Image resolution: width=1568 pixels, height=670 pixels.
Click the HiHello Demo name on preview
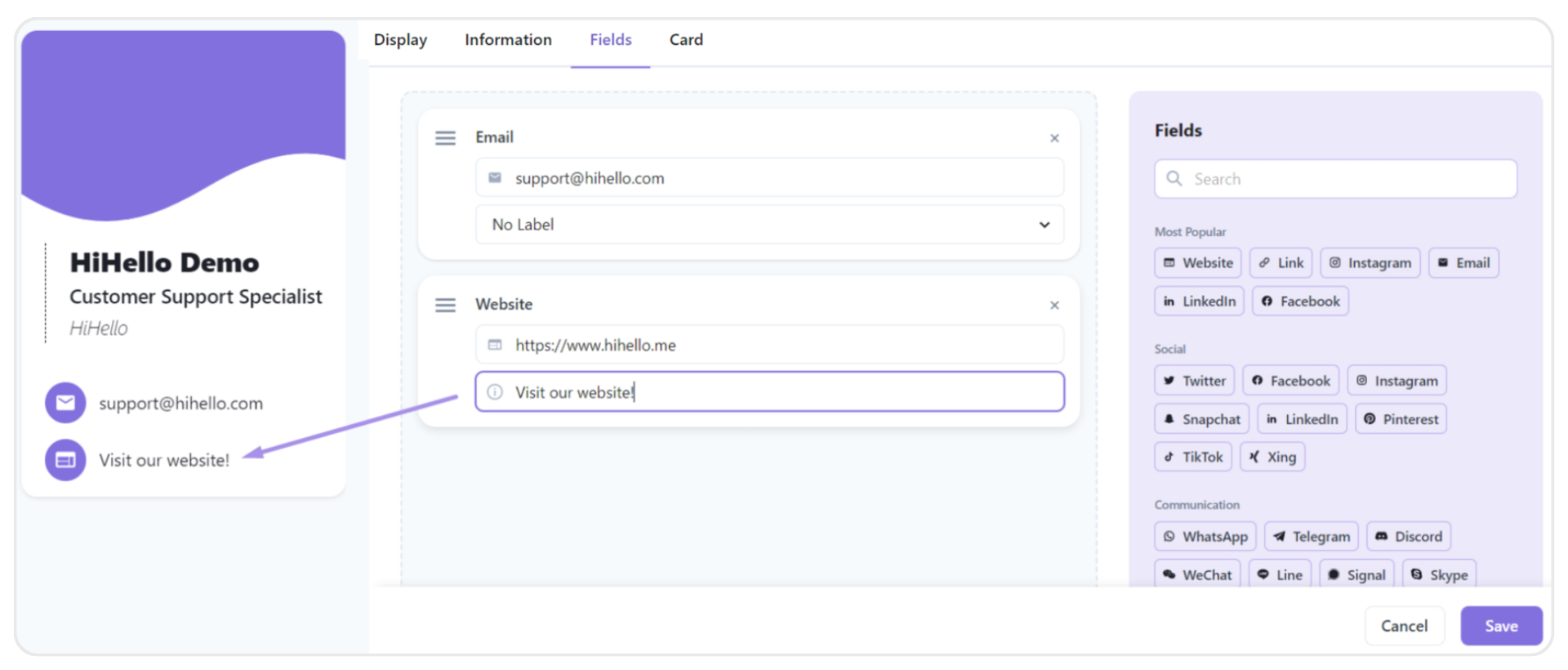pyautogui.click(x=164, y=263)
